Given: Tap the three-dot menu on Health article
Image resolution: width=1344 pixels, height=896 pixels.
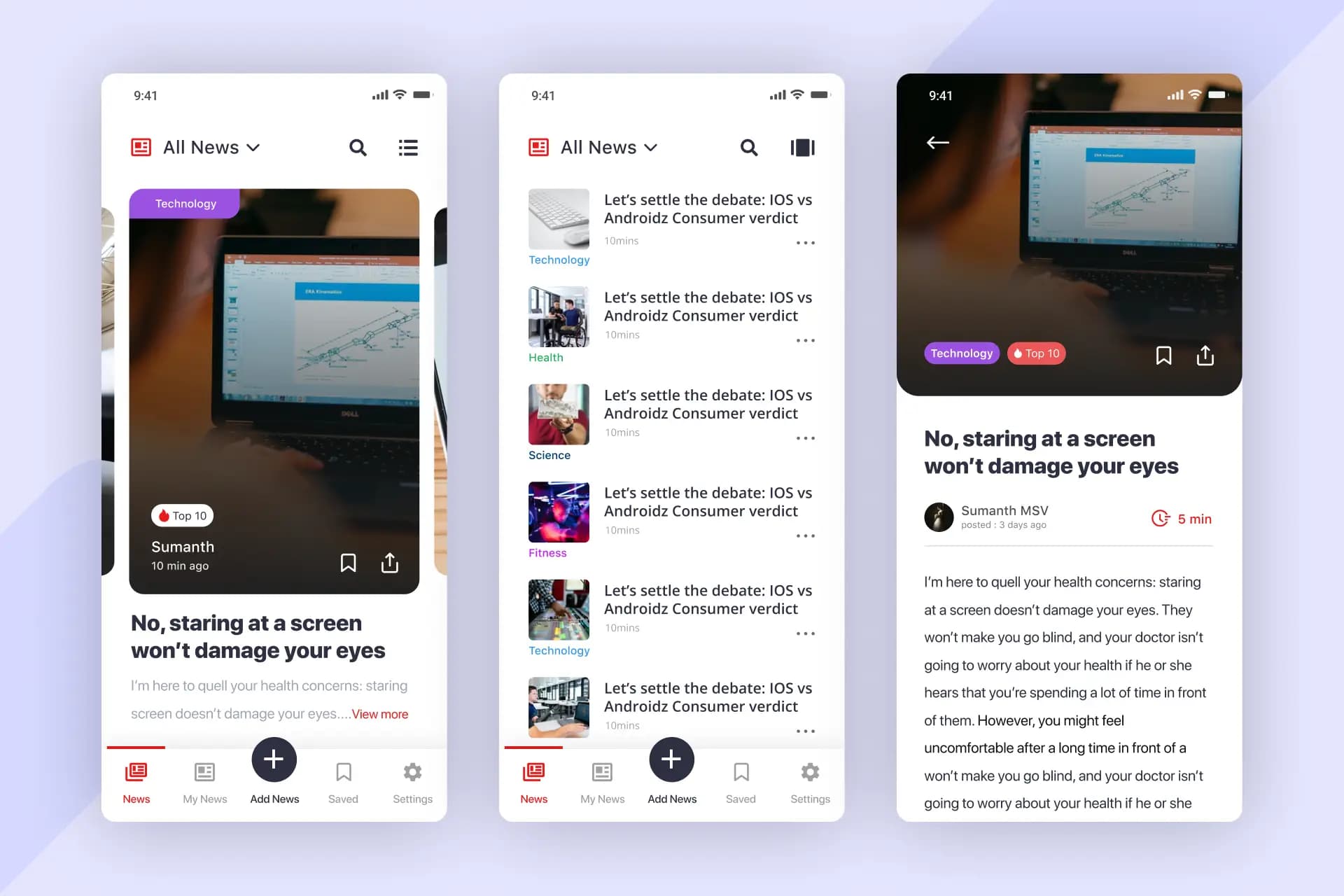Looking at the screenshot, I should (805, 340).
